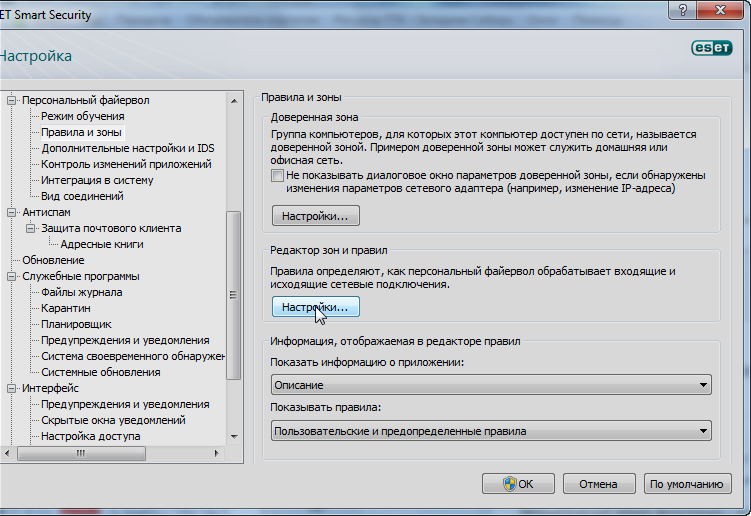Screen dimensions: 751x516
Task: Reset with По умолчанию button
Action: tap(687, 484)
